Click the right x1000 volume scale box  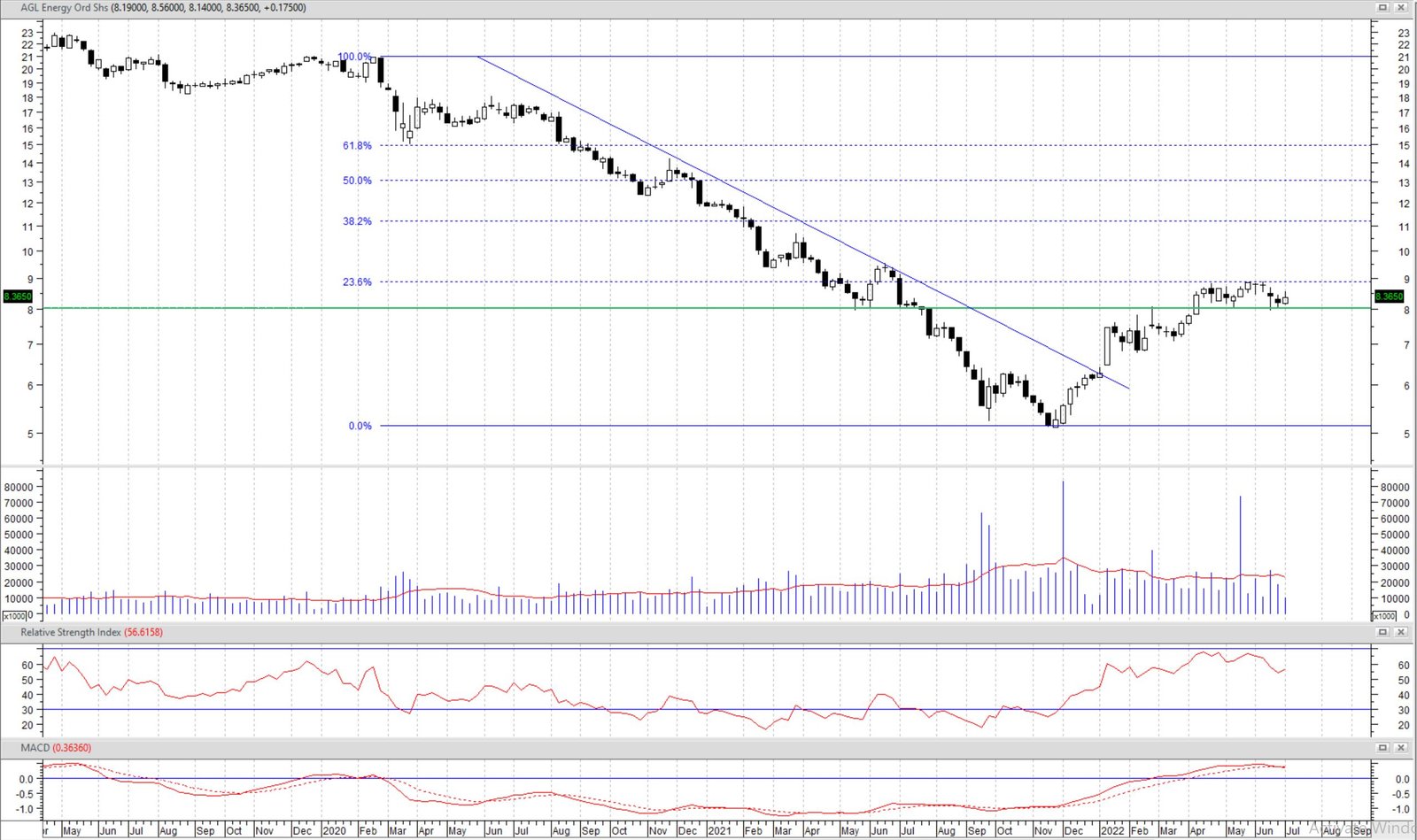coord(1383,615)
